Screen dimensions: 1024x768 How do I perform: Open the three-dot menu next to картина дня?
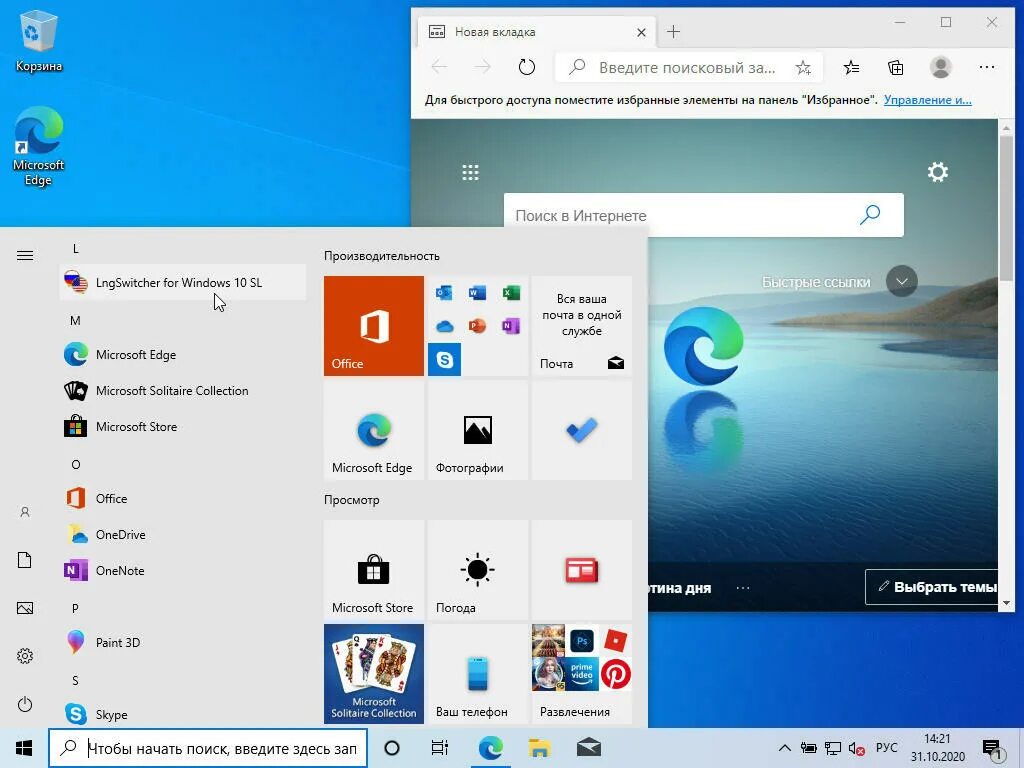click(x=743, y=588)
